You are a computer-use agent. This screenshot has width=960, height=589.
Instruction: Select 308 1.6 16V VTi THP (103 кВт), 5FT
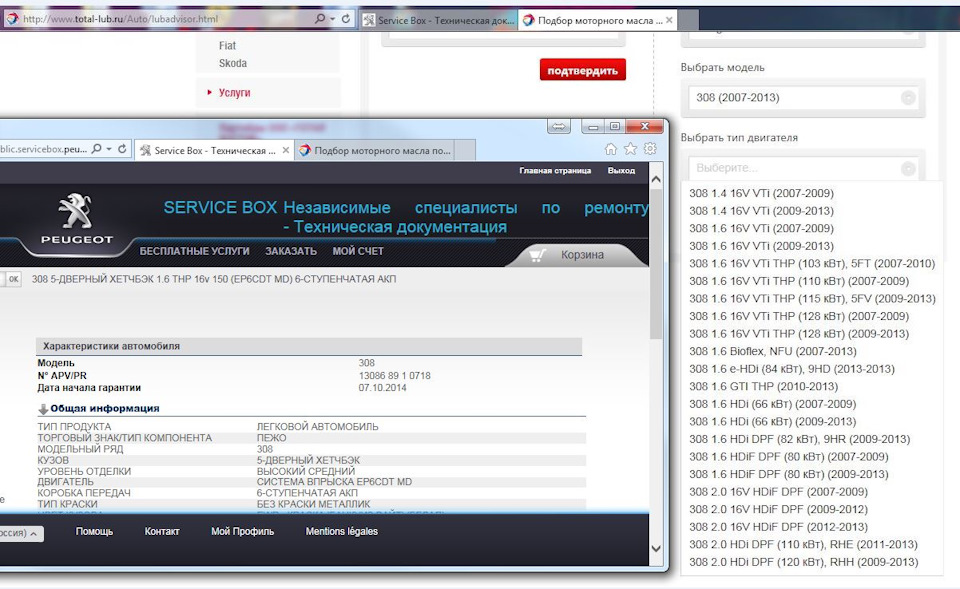(812, 263)
